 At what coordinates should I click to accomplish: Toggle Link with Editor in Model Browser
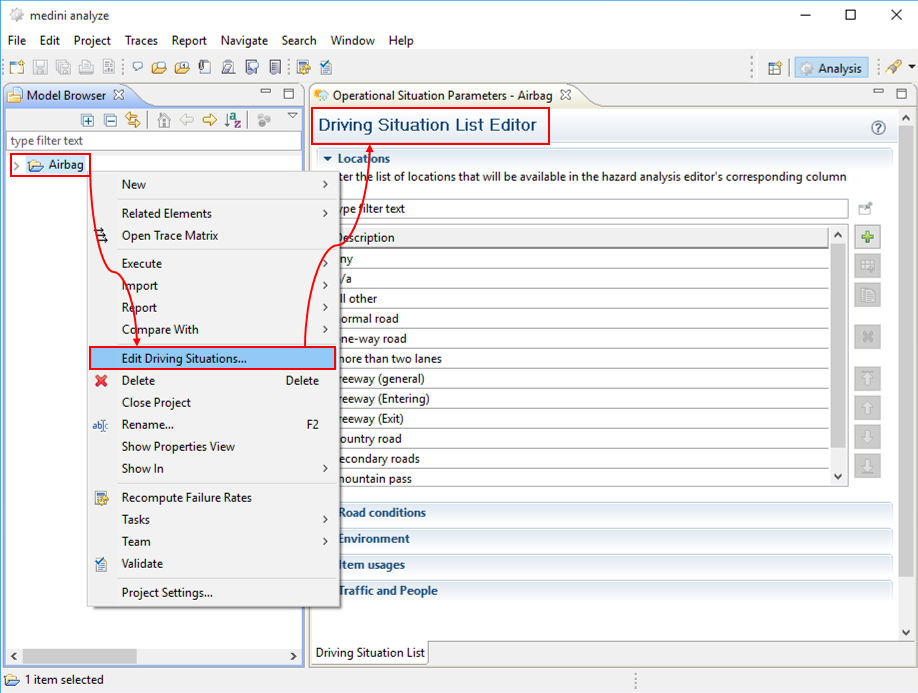pyautogui.click(x=132, y=120)
